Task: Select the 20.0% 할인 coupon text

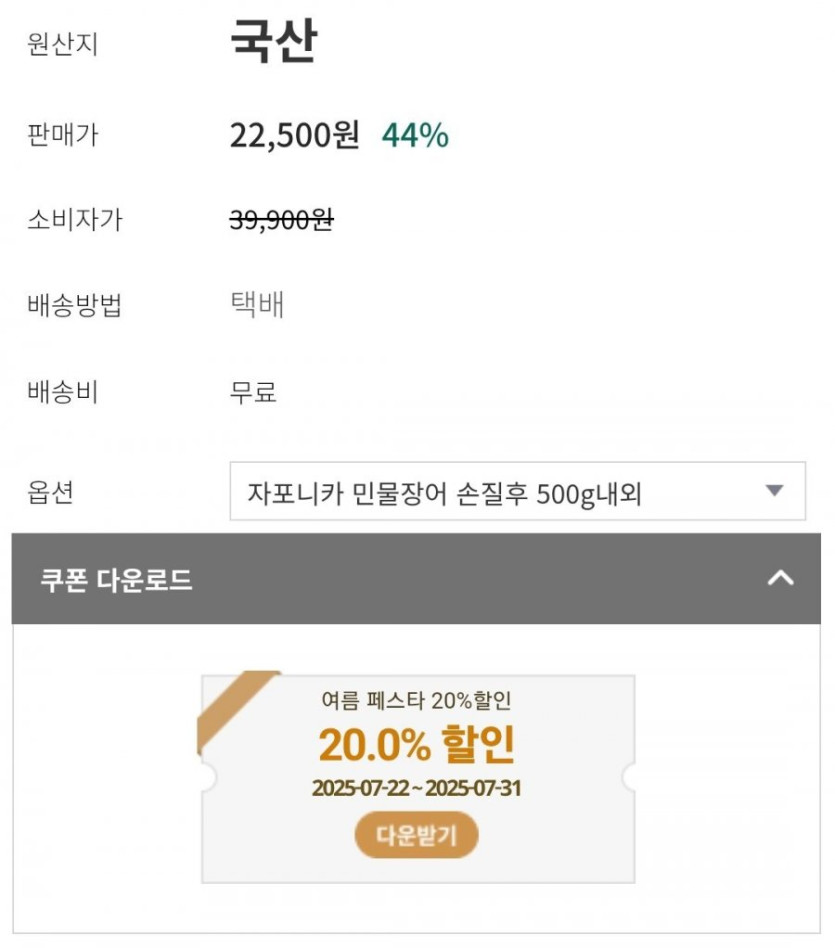Action: [x=416, y=744]
